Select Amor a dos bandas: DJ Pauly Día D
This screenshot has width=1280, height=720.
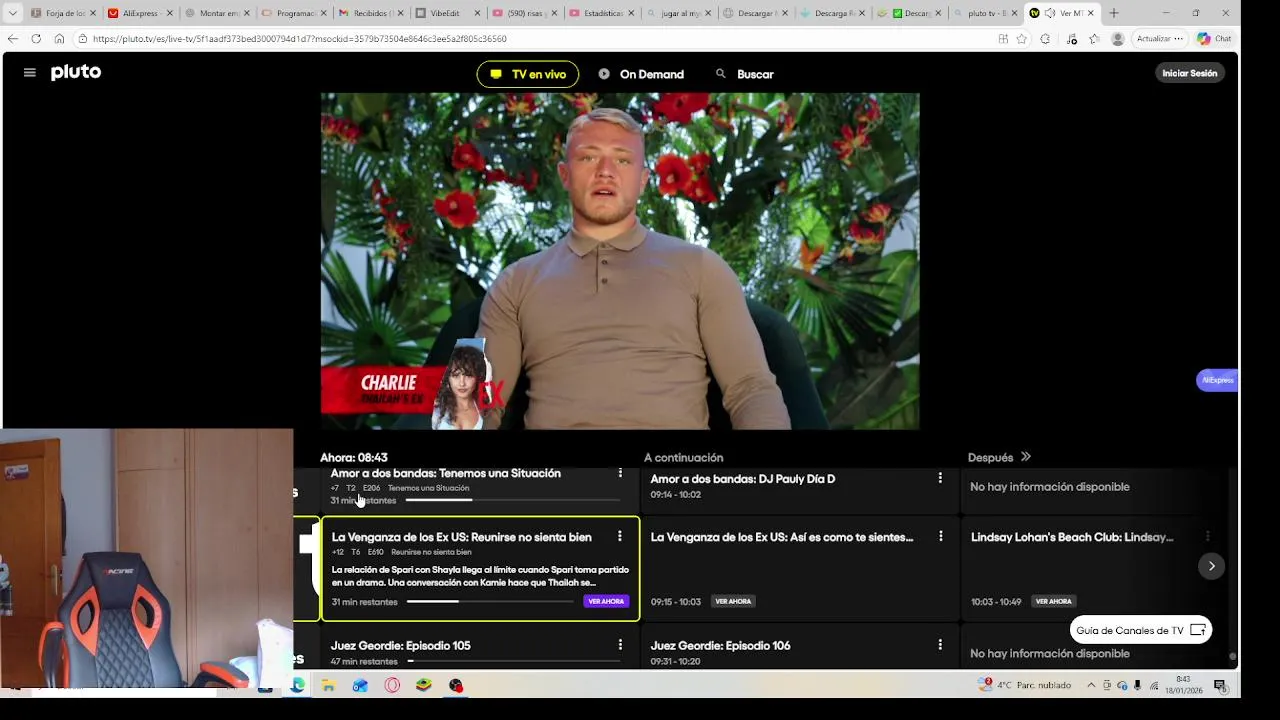pos(742,479)
